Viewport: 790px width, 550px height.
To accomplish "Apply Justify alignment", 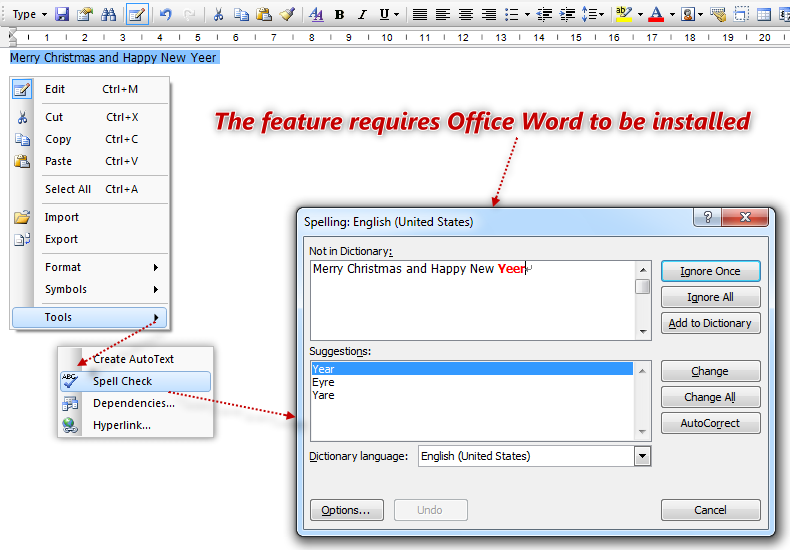I will click(x=420, y=14).
